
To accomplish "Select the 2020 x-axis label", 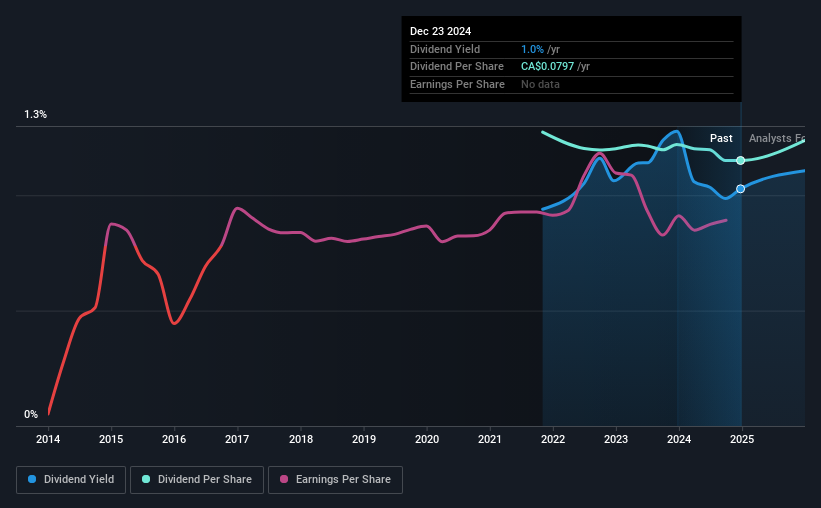I will tap(427, 439).
